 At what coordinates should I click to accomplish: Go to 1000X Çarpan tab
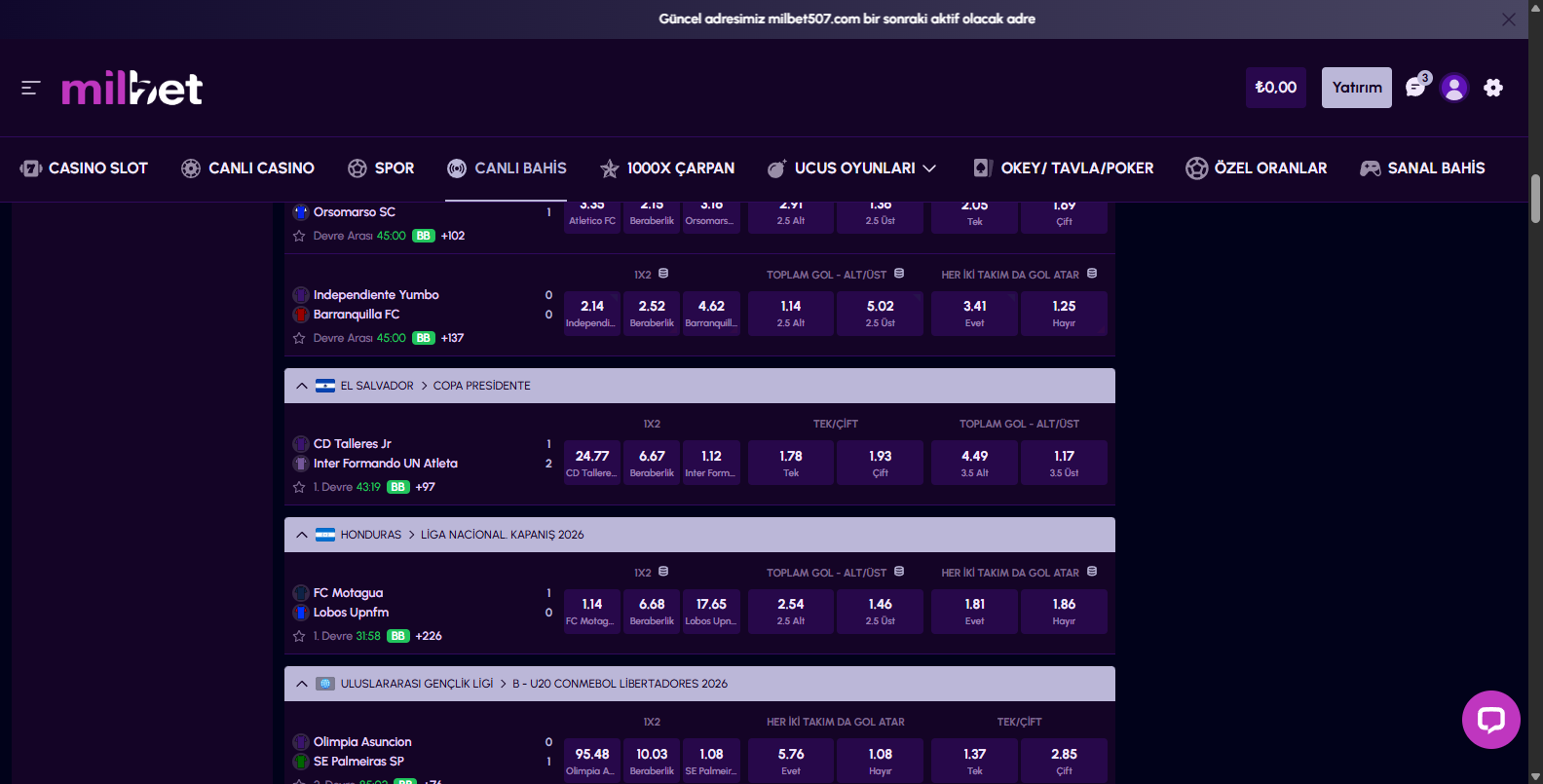click(x=667, y=168)
